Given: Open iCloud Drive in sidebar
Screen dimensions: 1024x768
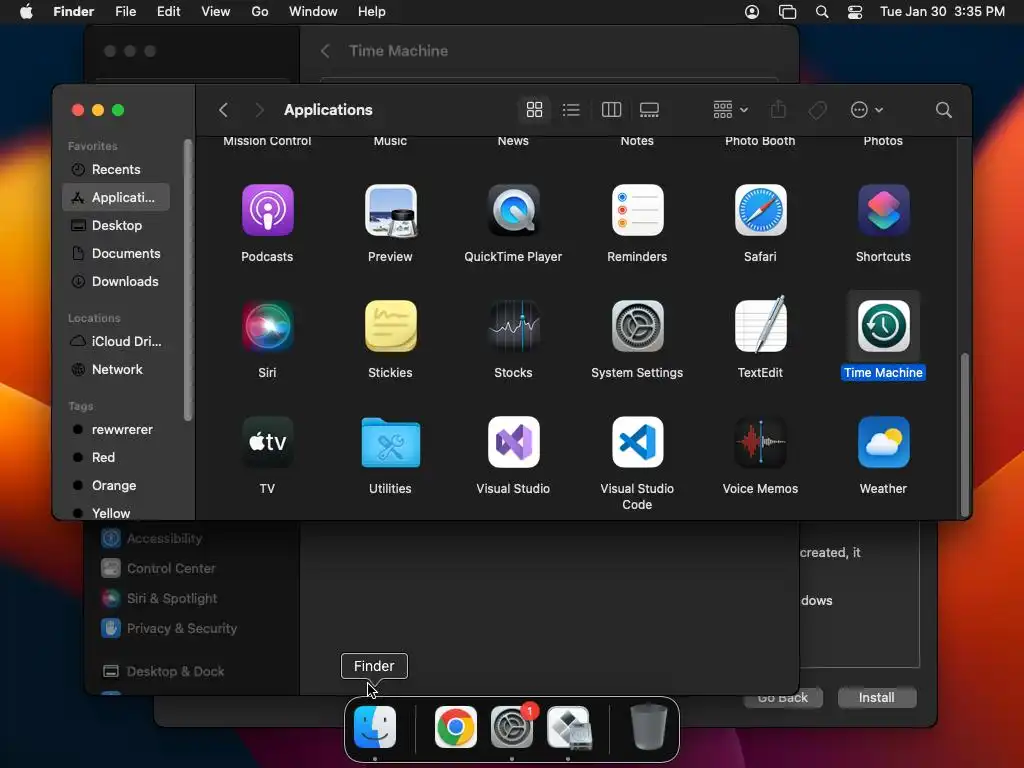Looking at the screenshot, I should 116,342.
